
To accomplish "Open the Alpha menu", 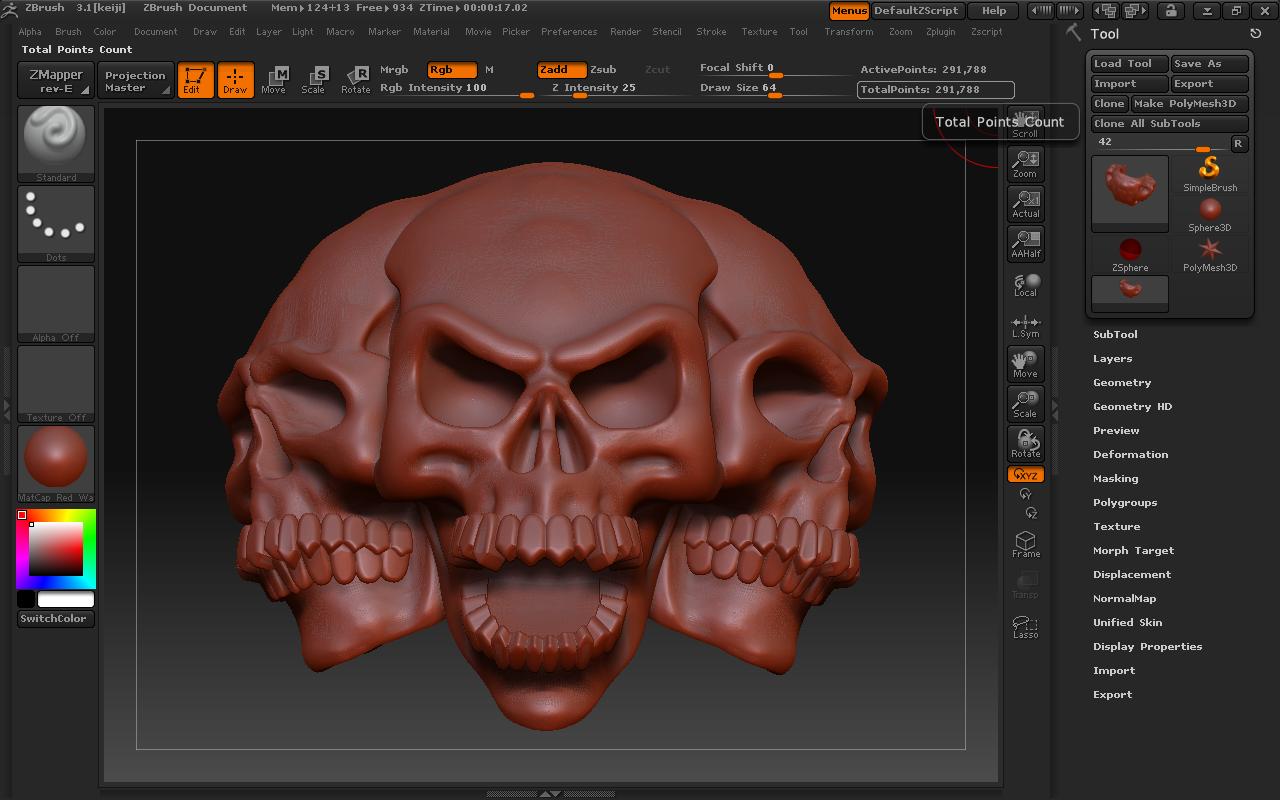I will (30, 32).
